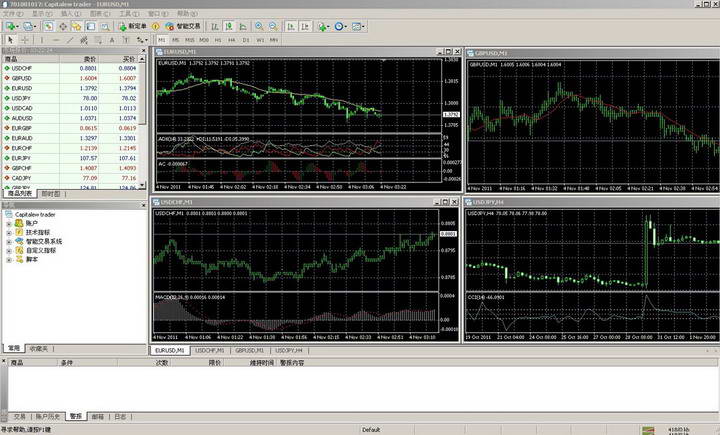720x435 pixels.
Task: Open the templates dropdown icon
Action: pos(358,27)
